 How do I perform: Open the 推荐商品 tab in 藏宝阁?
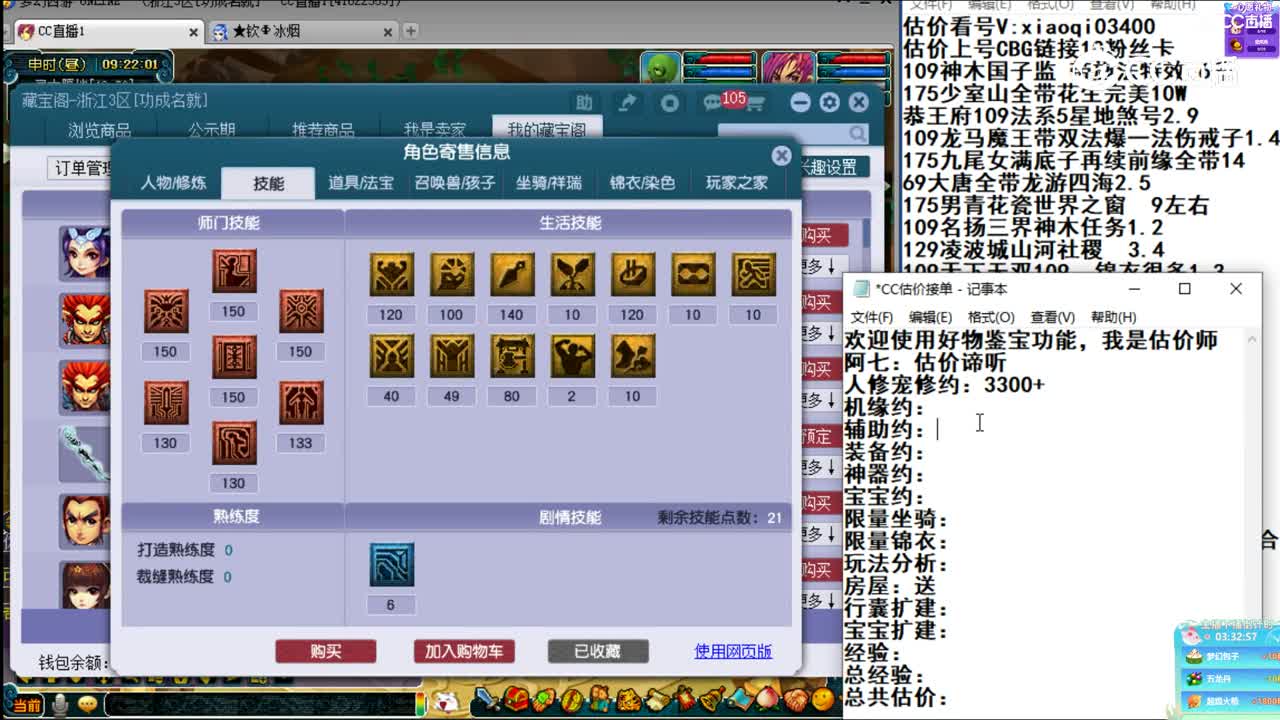(323, 130)
